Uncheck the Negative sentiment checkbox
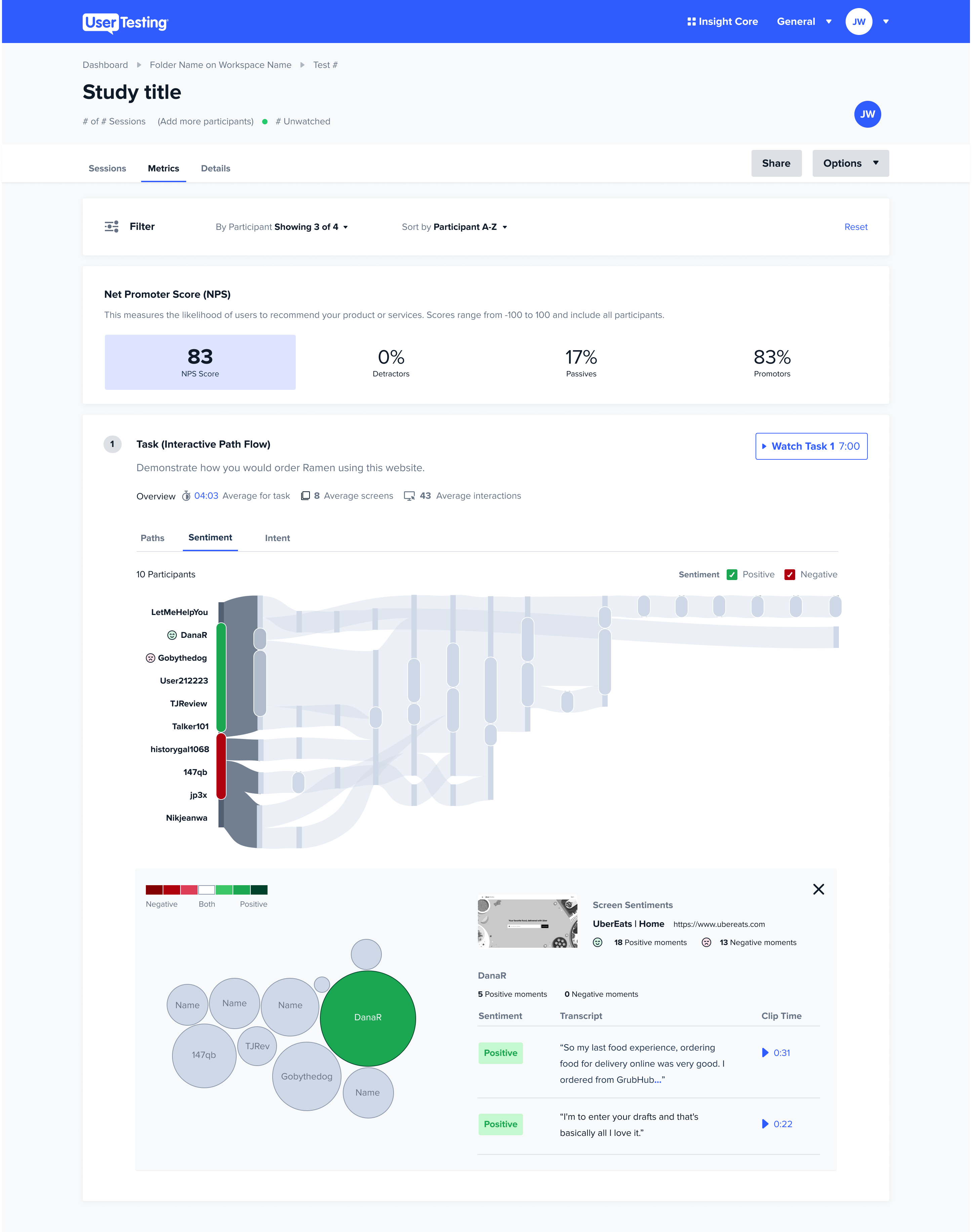 click(x=789, y=575)
